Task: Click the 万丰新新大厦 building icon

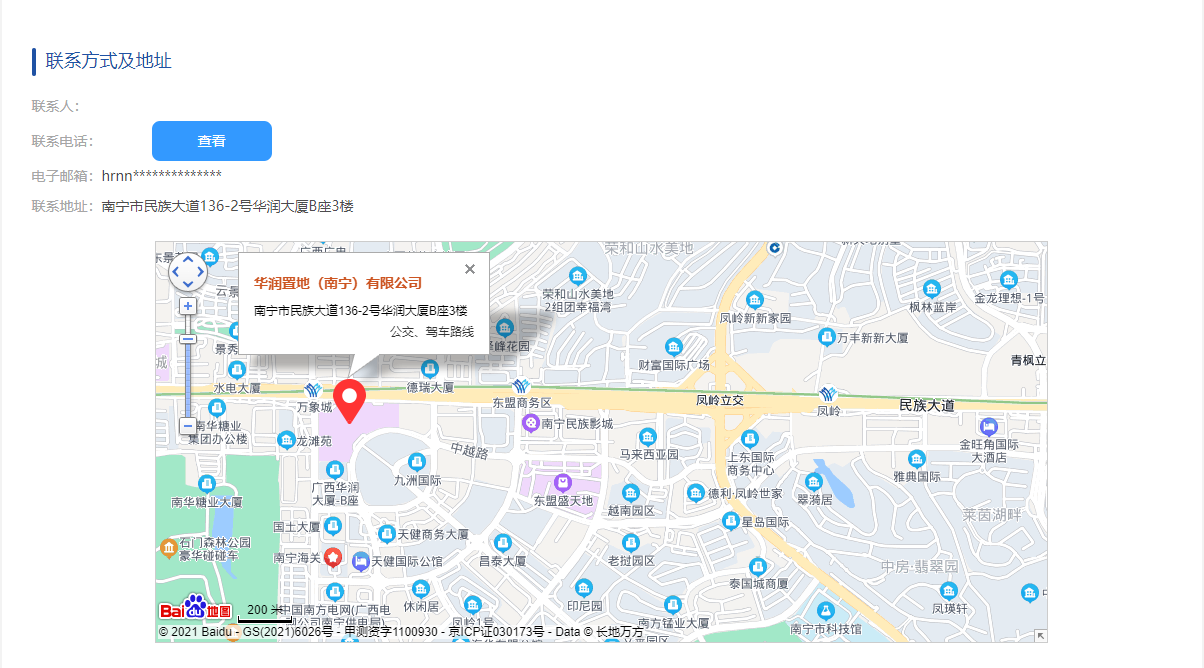Action: point(827,337)
